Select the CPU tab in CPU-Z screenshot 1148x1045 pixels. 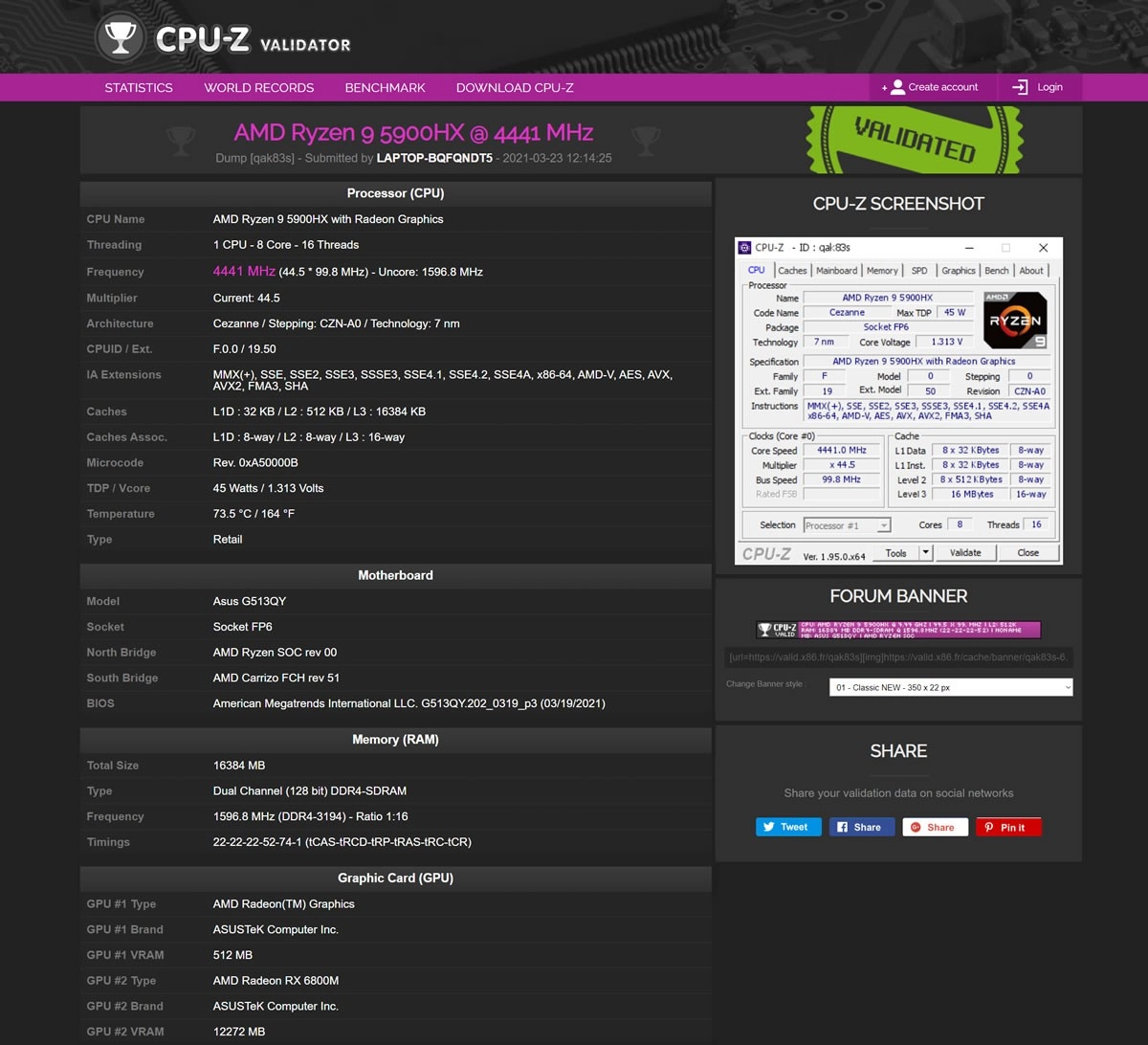pyautogui.click(x=757, y=270)
